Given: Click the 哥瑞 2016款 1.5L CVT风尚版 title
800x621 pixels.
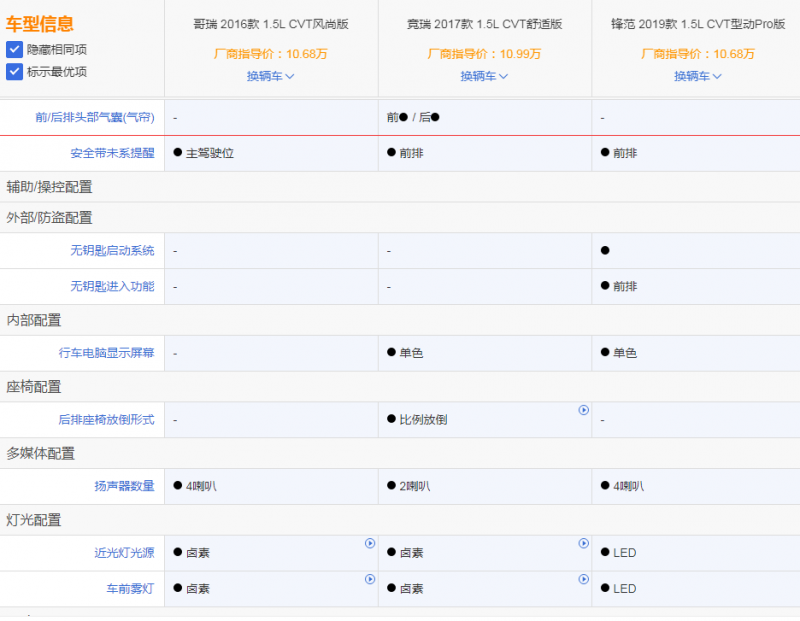Looking at the screenshot, I should point(271,24).
